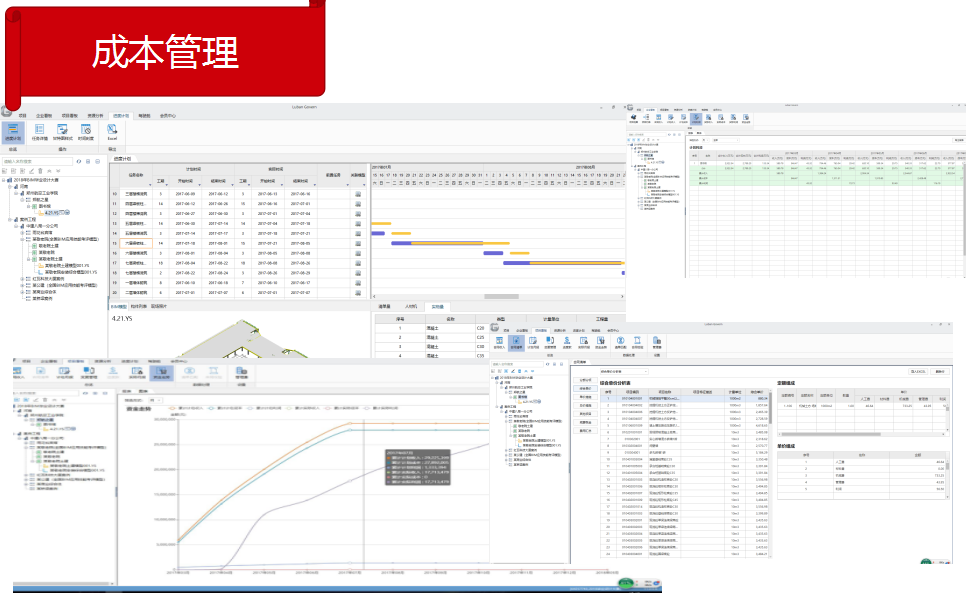
Task: Click horizontal scrollbar in 定额组成 panel
Action: click(831, 434)
